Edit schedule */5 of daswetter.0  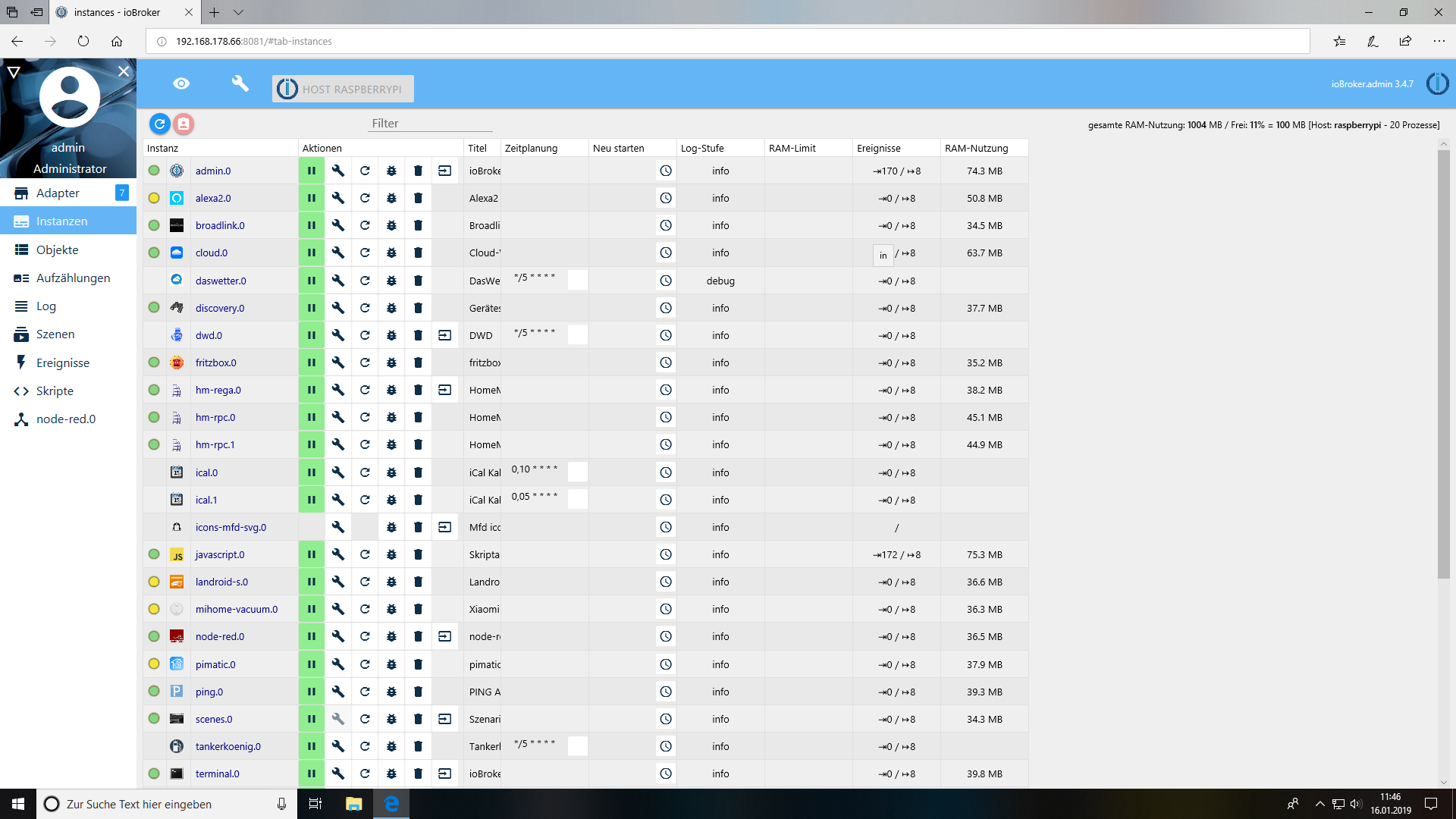pos(578,280)
